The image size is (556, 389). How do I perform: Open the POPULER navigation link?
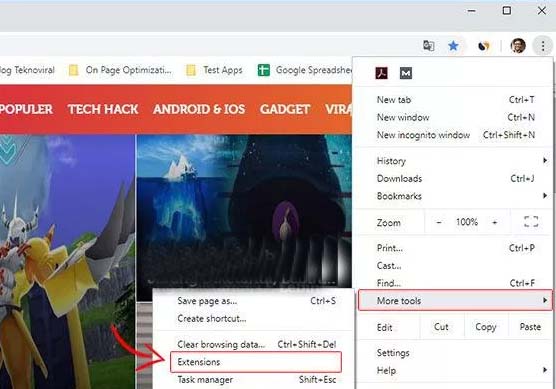pyautogui.click(x=26, y=109)
